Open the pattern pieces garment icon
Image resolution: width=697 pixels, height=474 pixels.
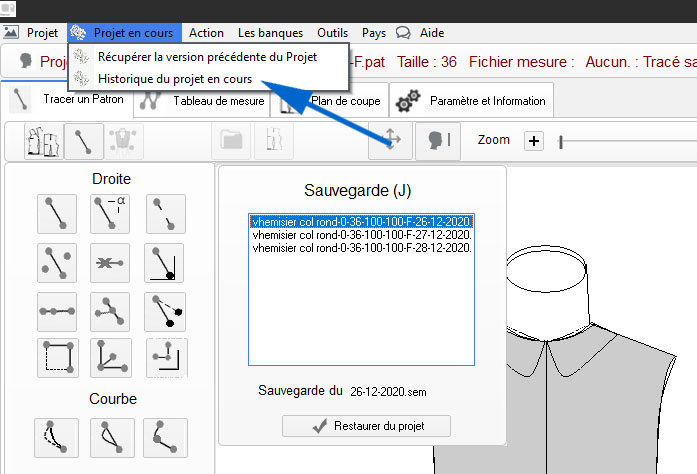(41, 141)
